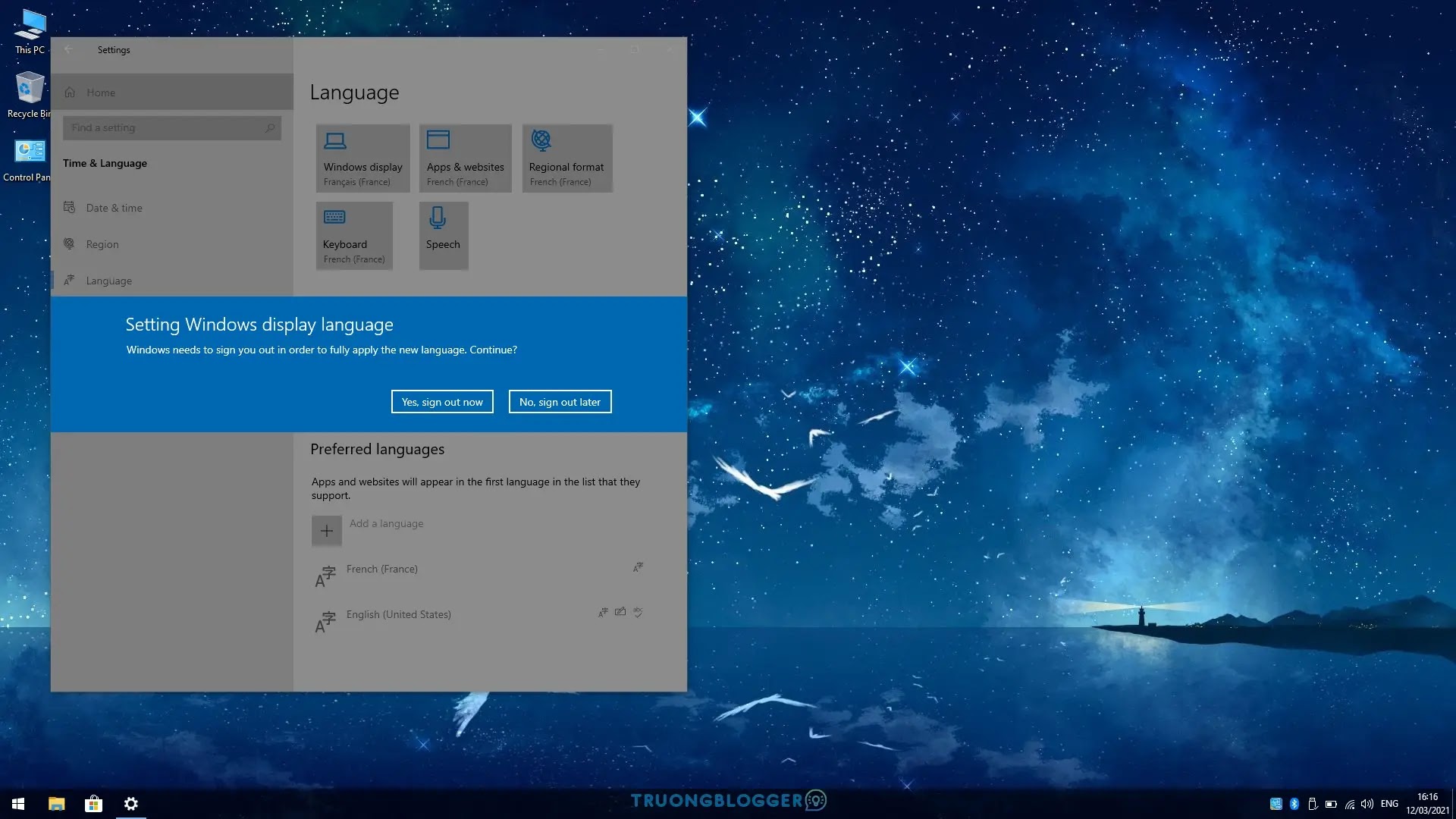The width and height of the screenshot is (1456, 819).
Task: Open the Windows Start menu
Action: coord(18,804)
